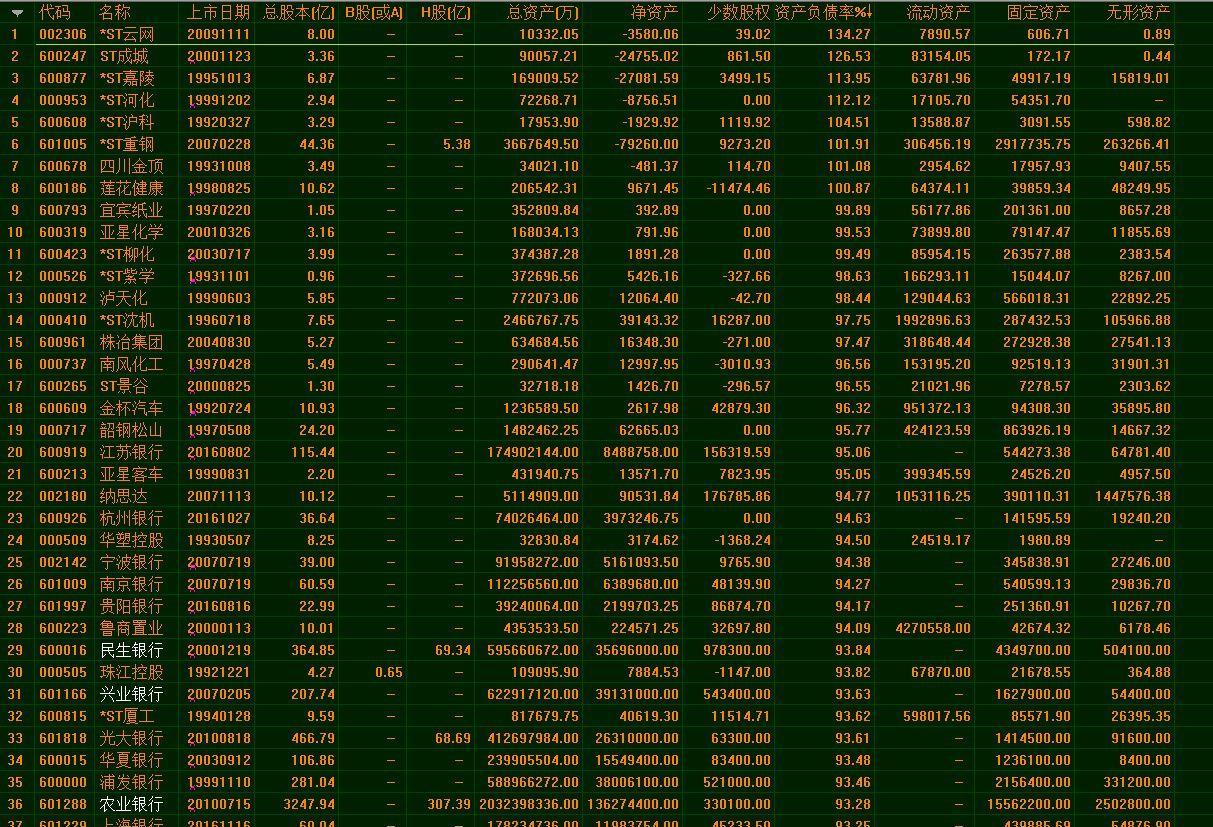Select stock name 杭州银行
This screenshot has height=827, width=1213.
coord(131,518)
